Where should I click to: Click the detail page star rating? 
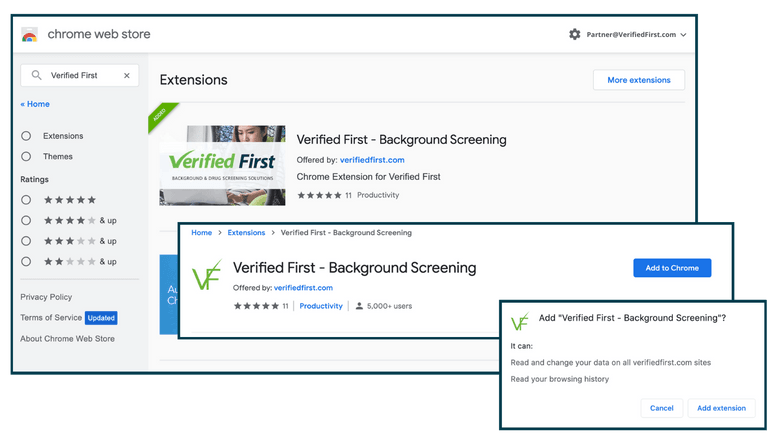256,306
